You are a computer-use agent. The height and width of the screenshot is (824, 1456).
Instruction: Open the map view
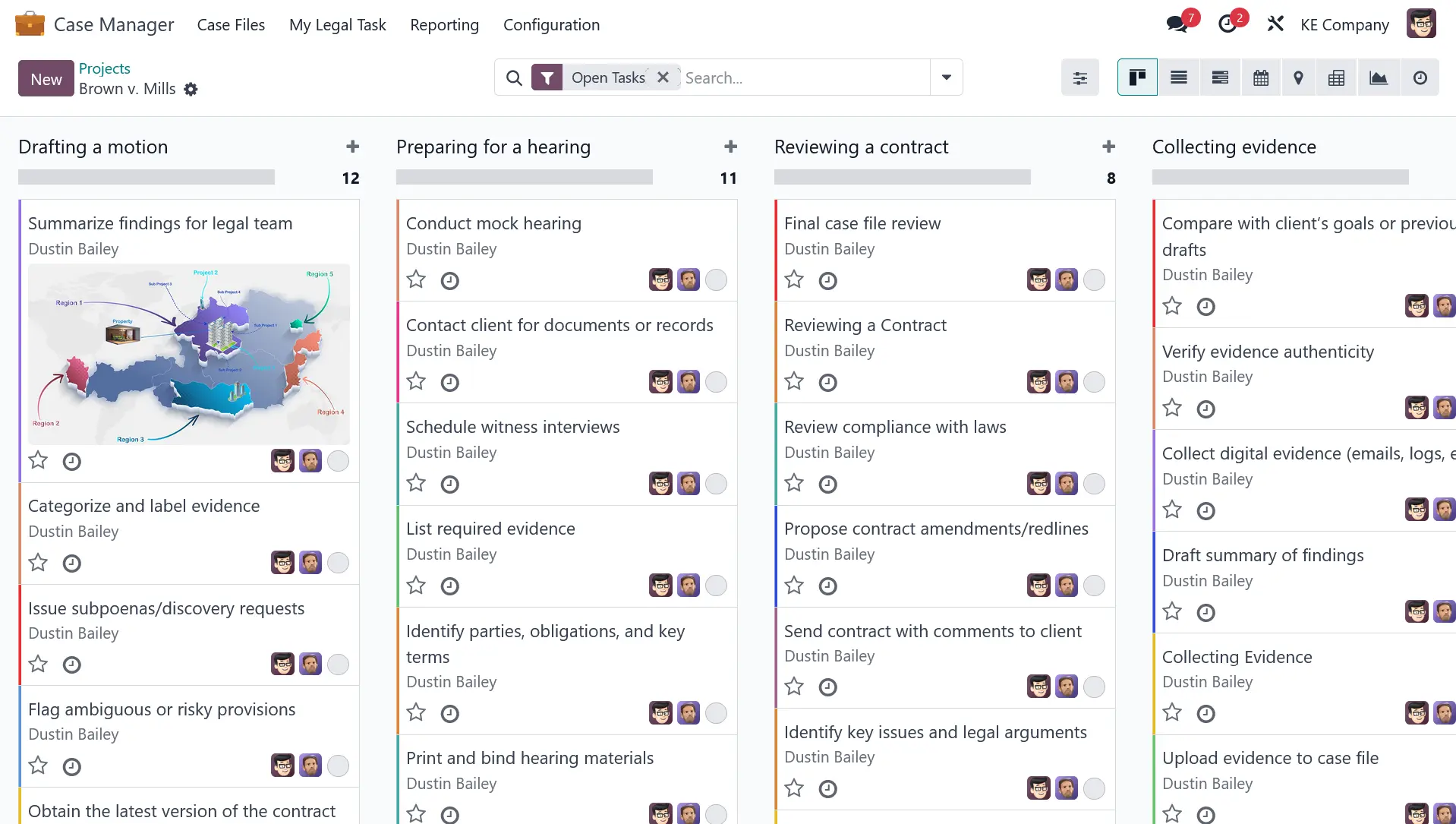tap(1299, 77)
